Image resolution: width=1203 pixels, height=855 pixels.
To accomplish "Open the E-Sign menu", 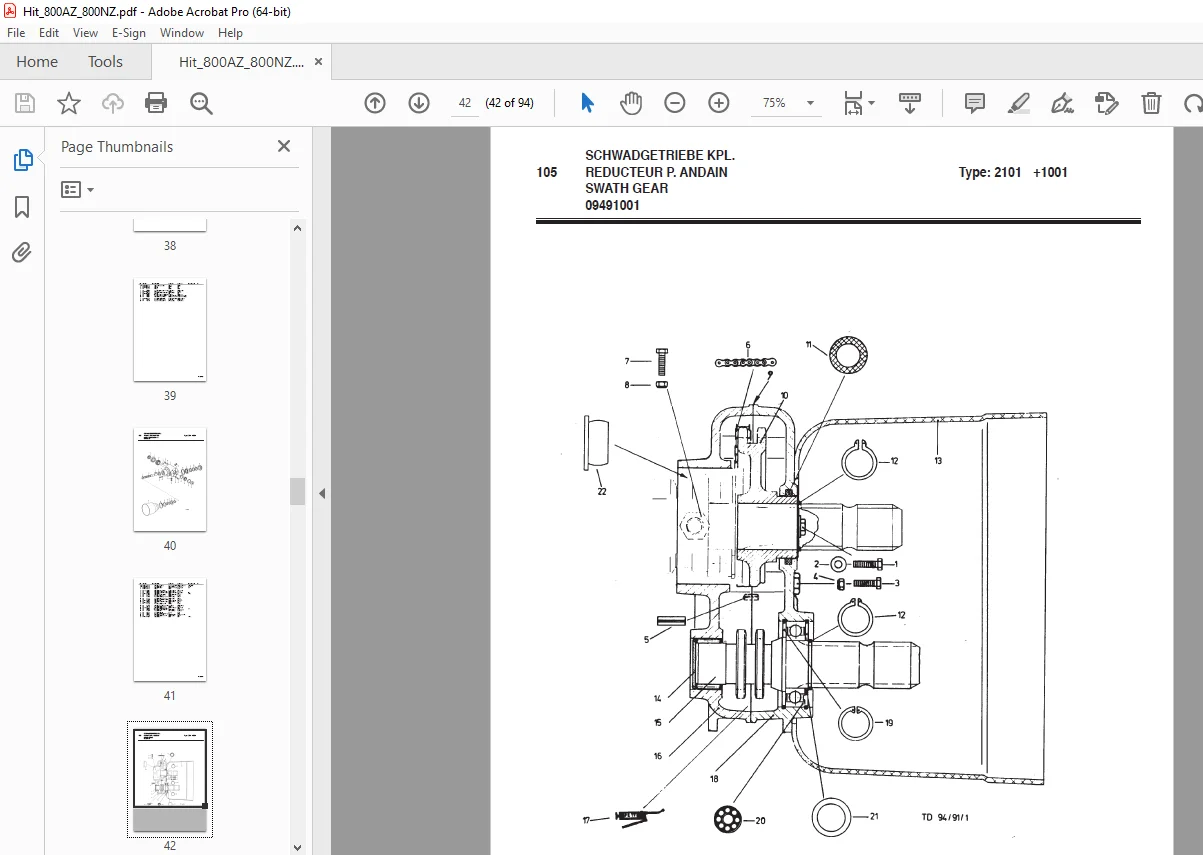I will click(x=129, y=33).
